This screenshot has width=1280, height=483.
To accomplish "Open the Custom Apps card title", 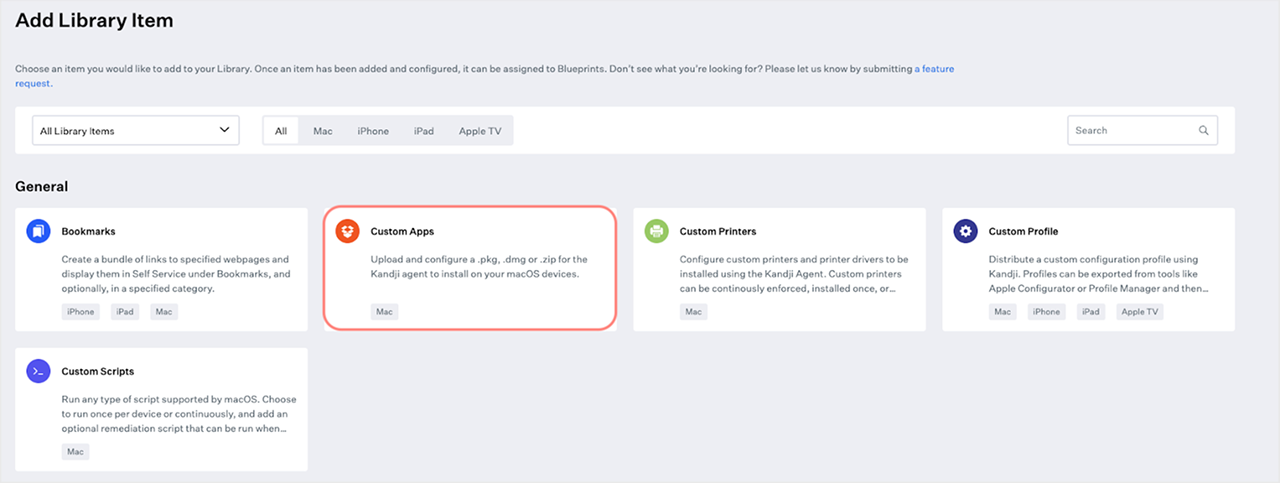I will [402, 231].
